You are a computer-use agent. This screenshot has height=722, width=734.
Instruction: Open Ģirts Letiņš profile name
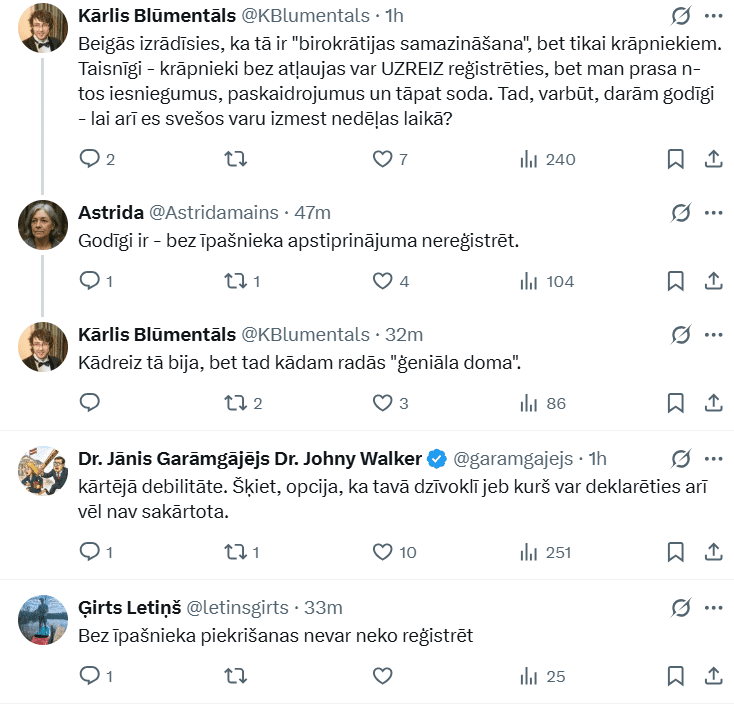pyautogui.click(x=128, y=607)
